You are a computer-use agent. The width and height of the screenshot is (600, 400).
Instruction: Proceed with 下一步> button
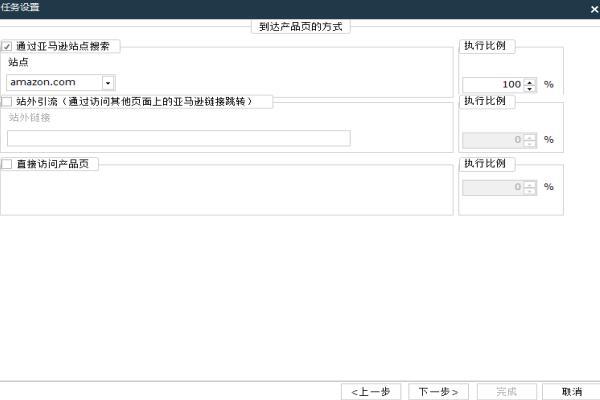[x=438, y=392]
